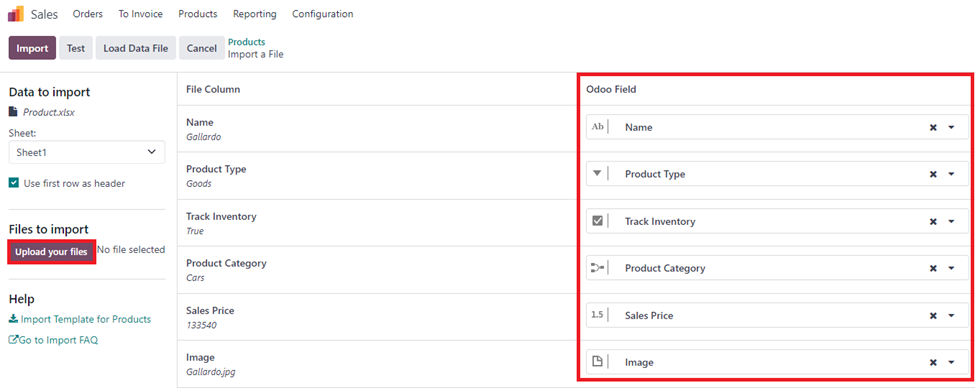Remove Track Inventory mapping via the x icon
The height and width of the screenshot is (388, 975).
pos(933,221)
